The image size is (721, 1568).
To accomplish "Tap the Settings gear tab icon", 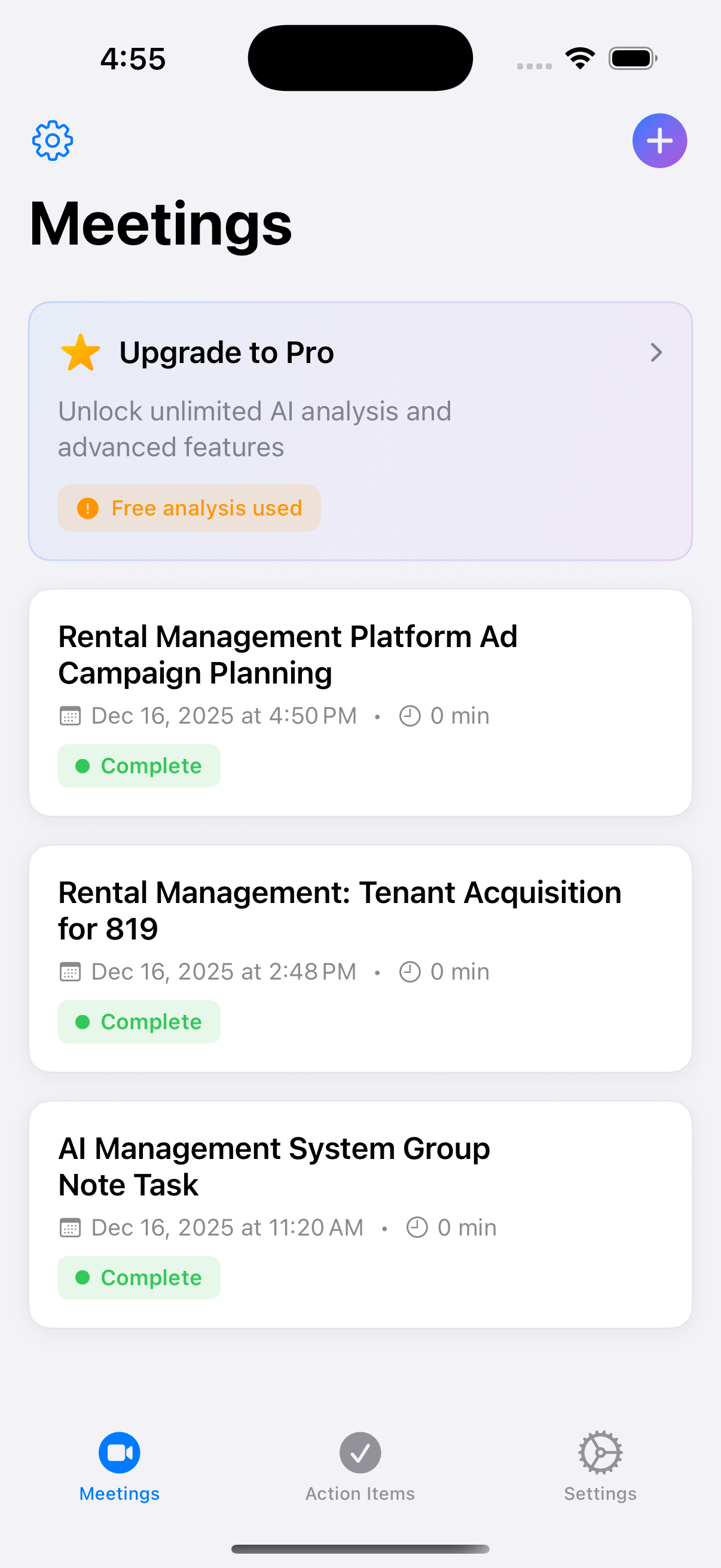I will click(600, 1453).
